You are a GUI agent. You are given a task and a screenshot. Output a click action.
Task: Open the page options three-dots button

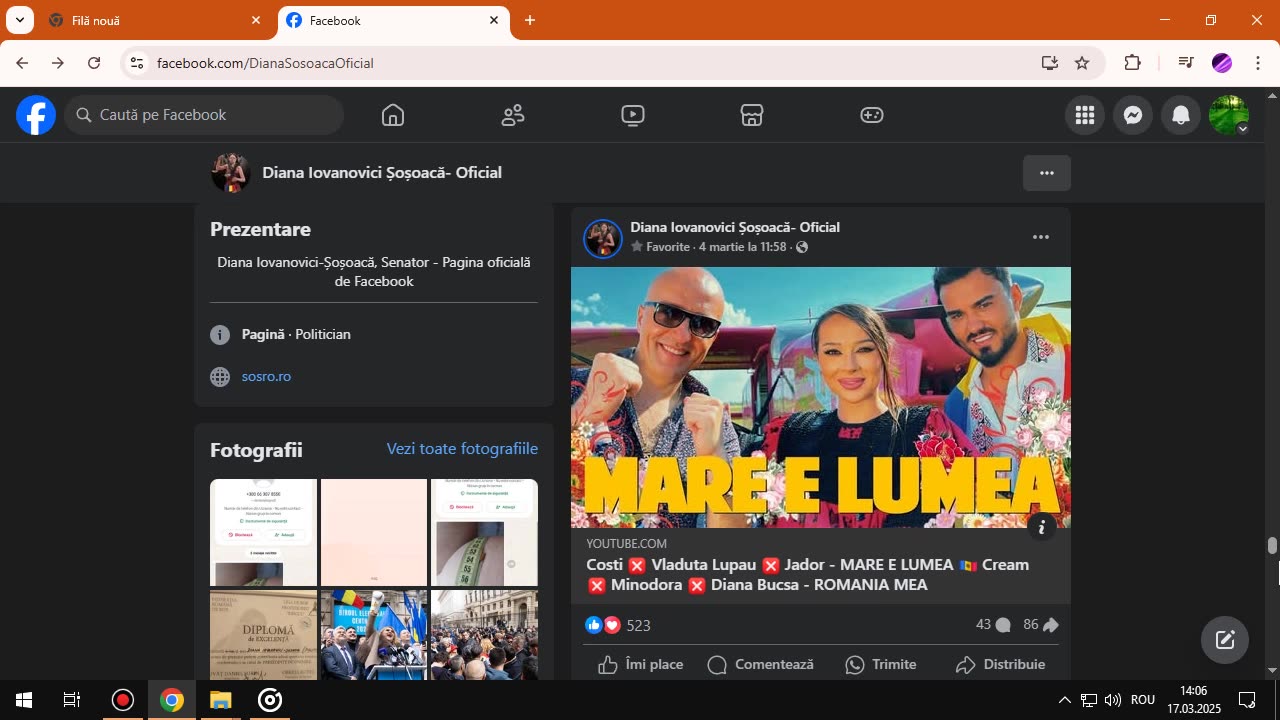coord(1047,173)
